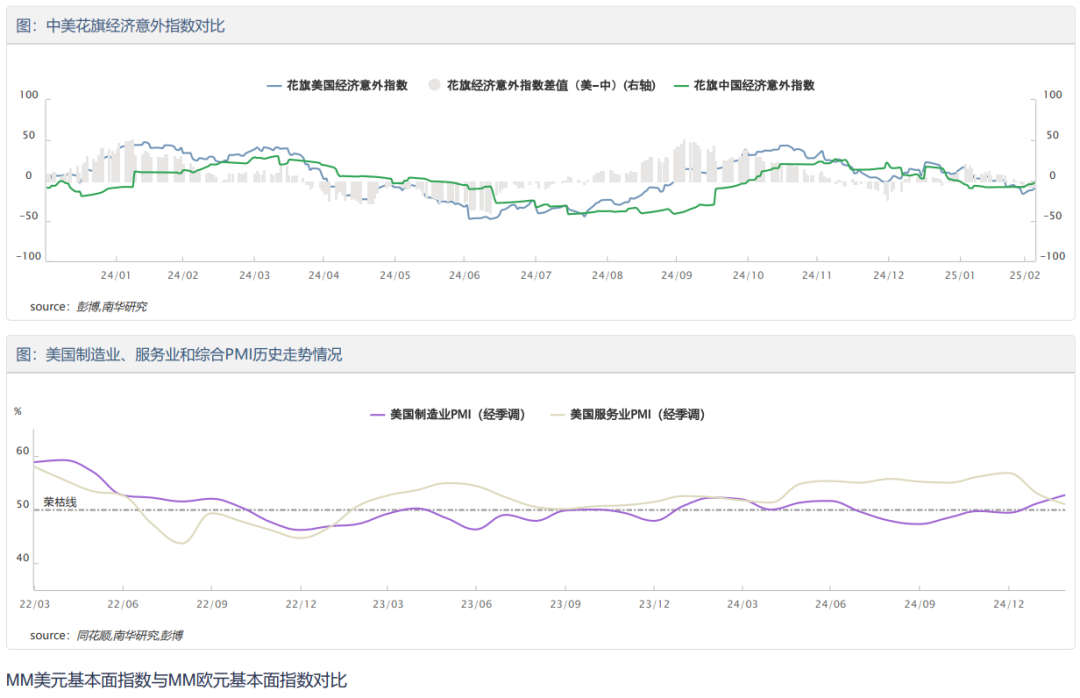The image size is (1080, 698).
Task: Click the purple line marker for 美国制造业PMI
Action: 377,414
